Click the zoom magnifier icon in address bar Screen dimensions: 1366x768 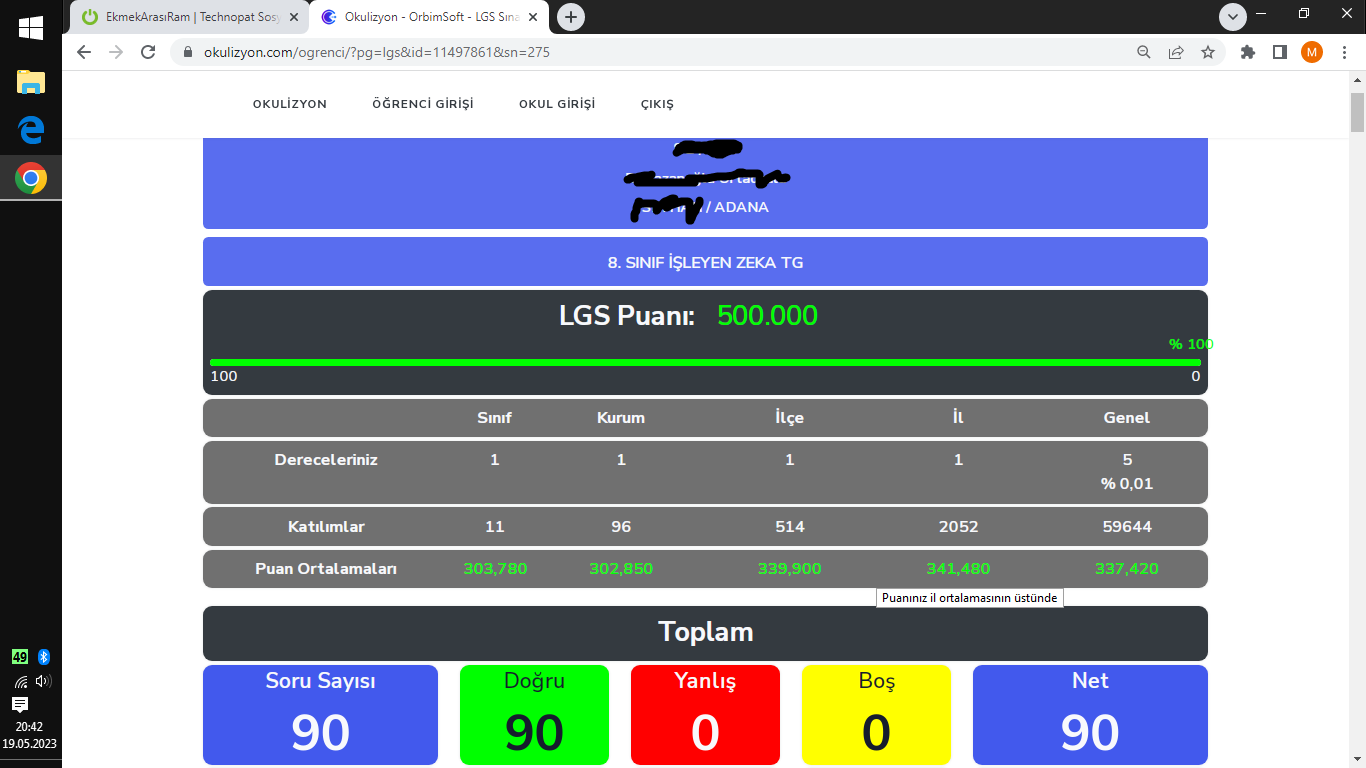pos(1144,52)
